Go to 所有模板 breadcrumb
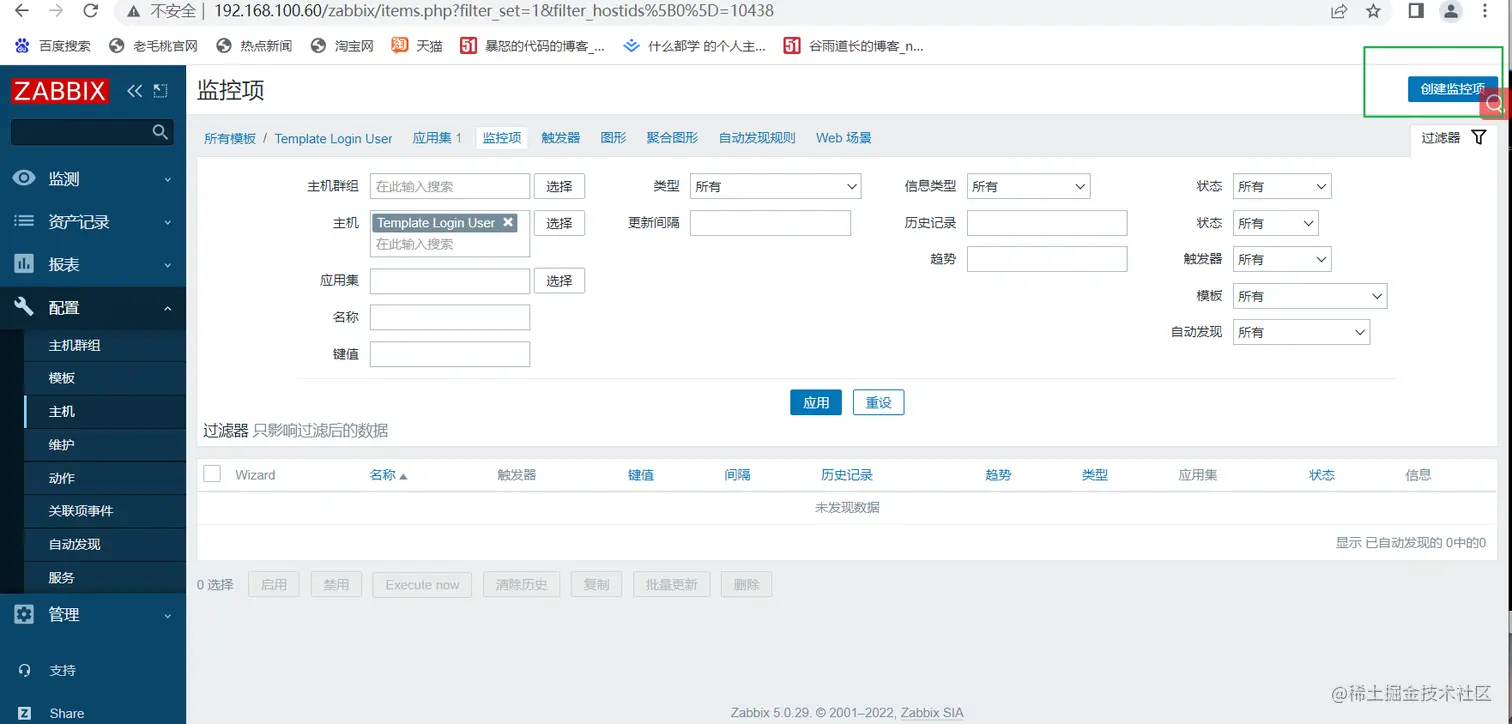This screenshot has height=724, width=1512. point(230,138)
